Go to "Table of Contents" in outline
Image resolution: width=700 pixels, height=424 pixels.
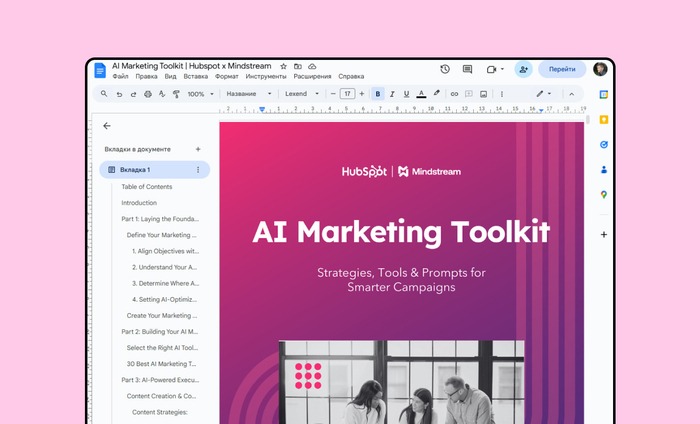147,187
